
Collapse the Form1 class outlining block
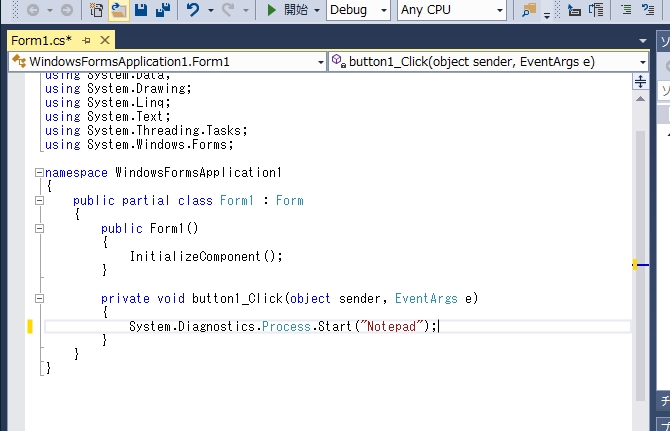click(x=38, y=200)
